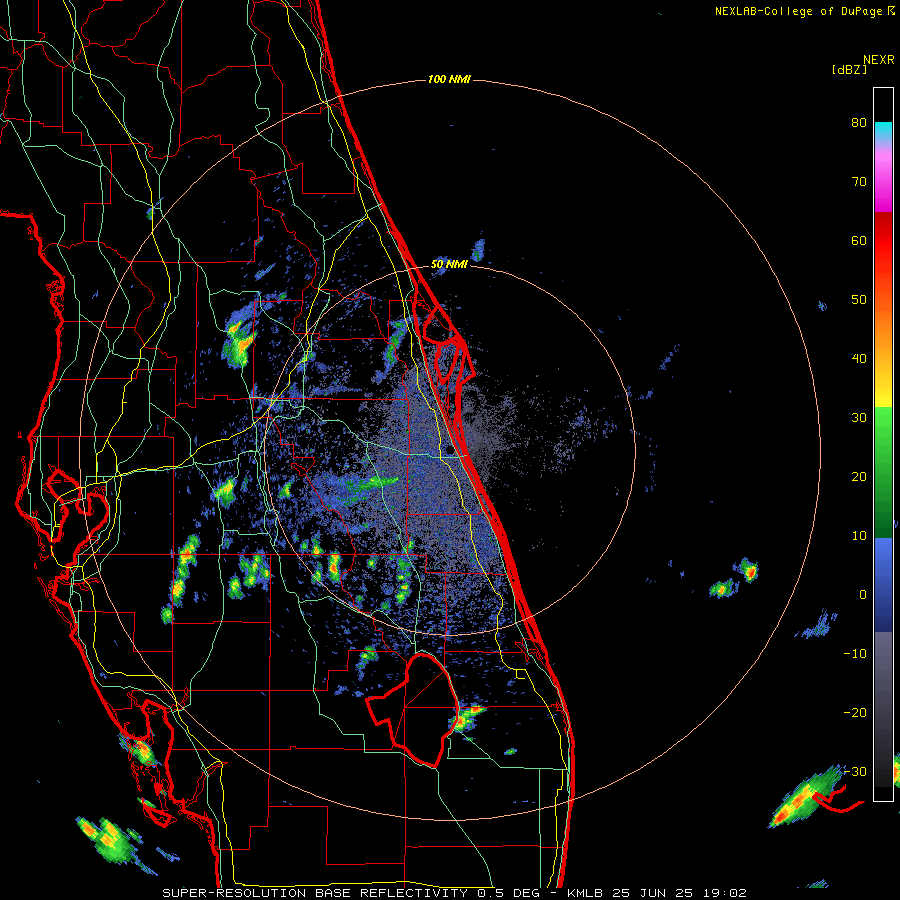The image size is (900, 900).
Task: Click the 80 value on the dBZ scale
Action: 859,123
